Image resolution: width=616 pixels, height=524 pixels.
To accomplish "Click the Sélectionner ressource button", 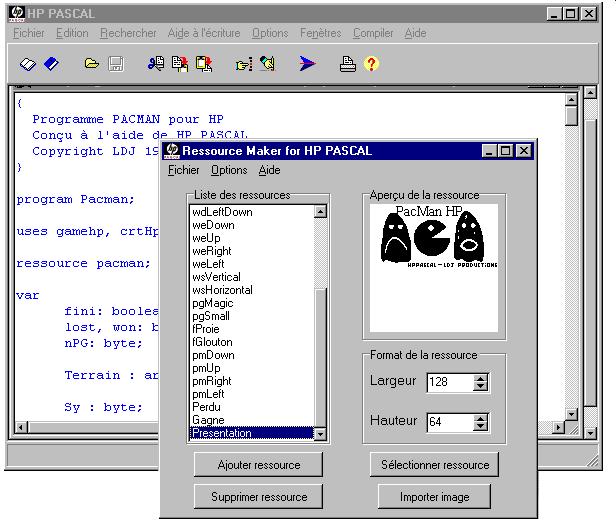I will click(x=434, y=465).
